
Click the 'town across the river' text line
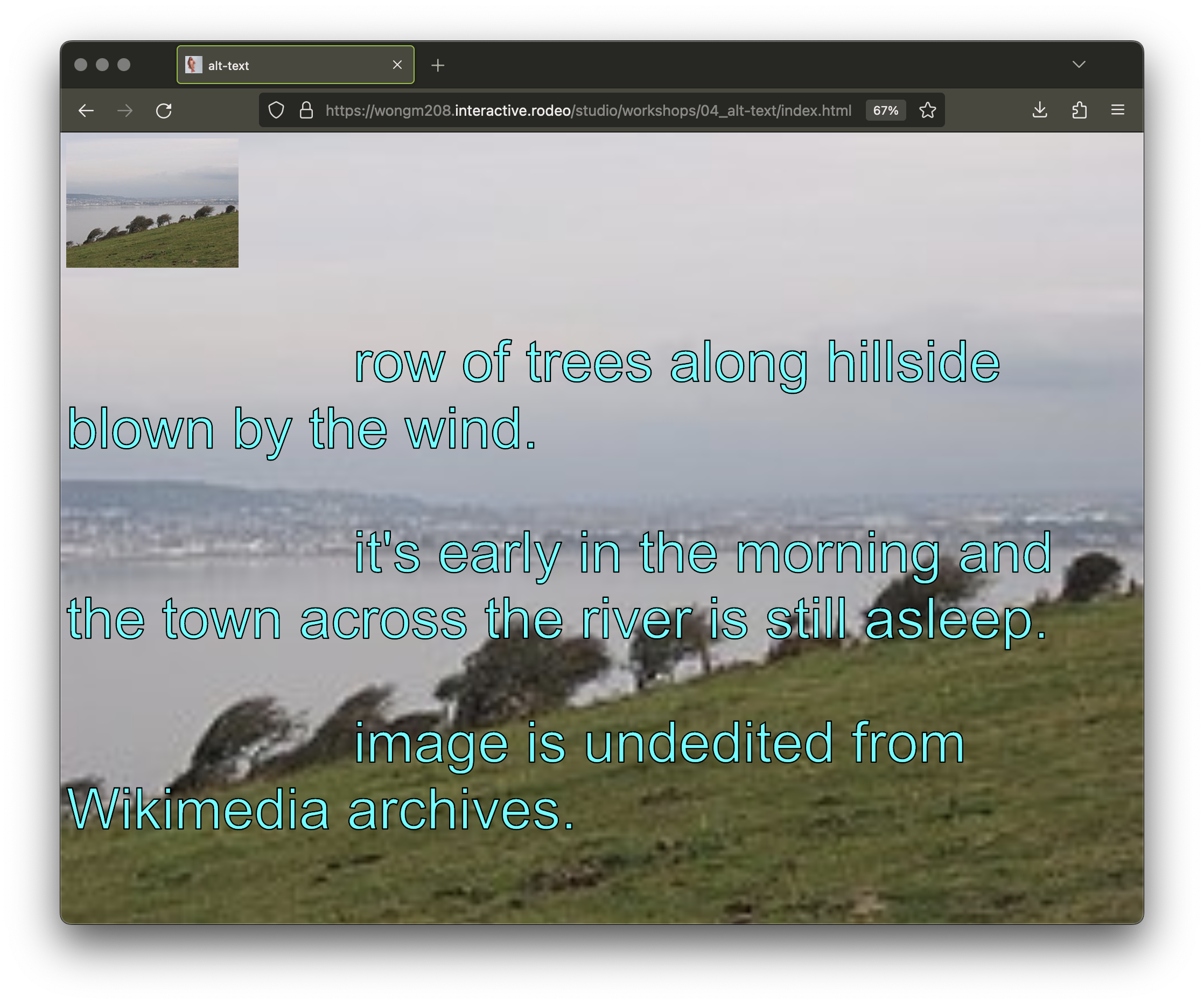(x=556, y=619)
